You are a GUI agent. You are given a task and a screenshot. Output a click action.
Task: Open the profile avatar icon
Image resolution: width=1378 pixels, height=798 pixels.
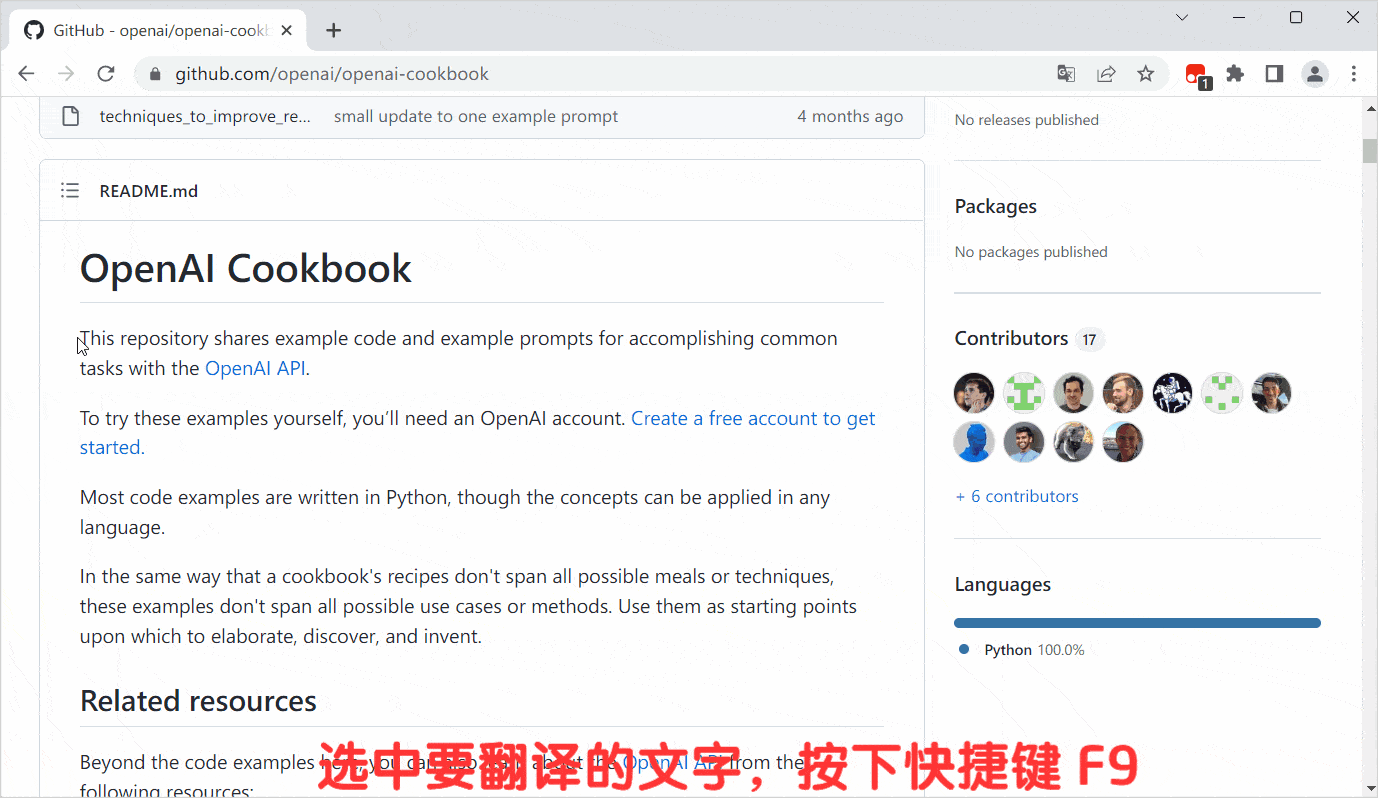1314,74
